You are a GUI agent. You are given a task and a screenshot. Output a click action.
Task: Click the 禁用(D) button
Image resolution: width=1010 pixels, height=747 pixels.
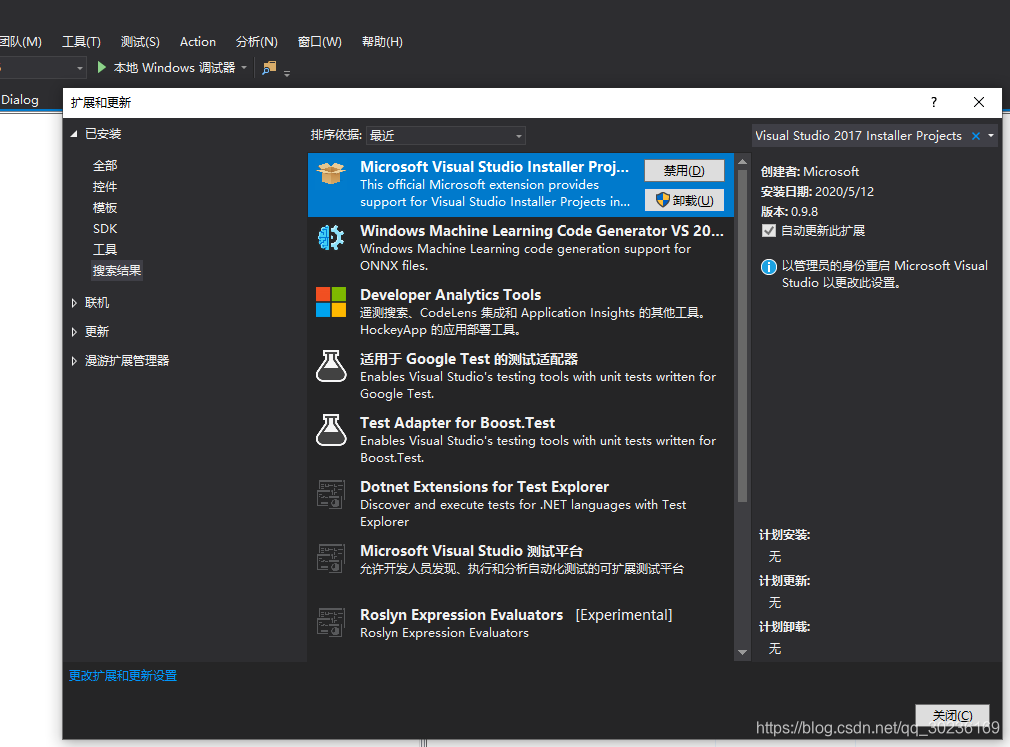pyautogui.click(x=684, y=169)
